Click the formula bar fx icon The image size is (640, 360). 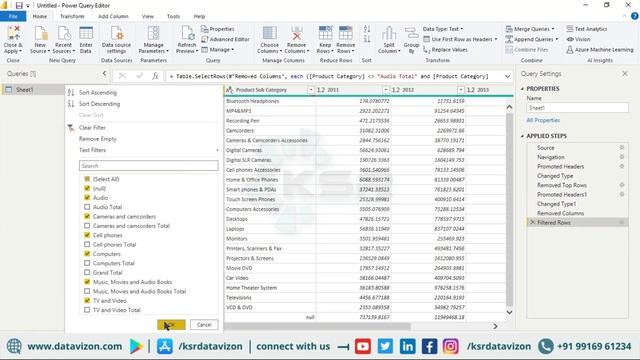[155, 76]
